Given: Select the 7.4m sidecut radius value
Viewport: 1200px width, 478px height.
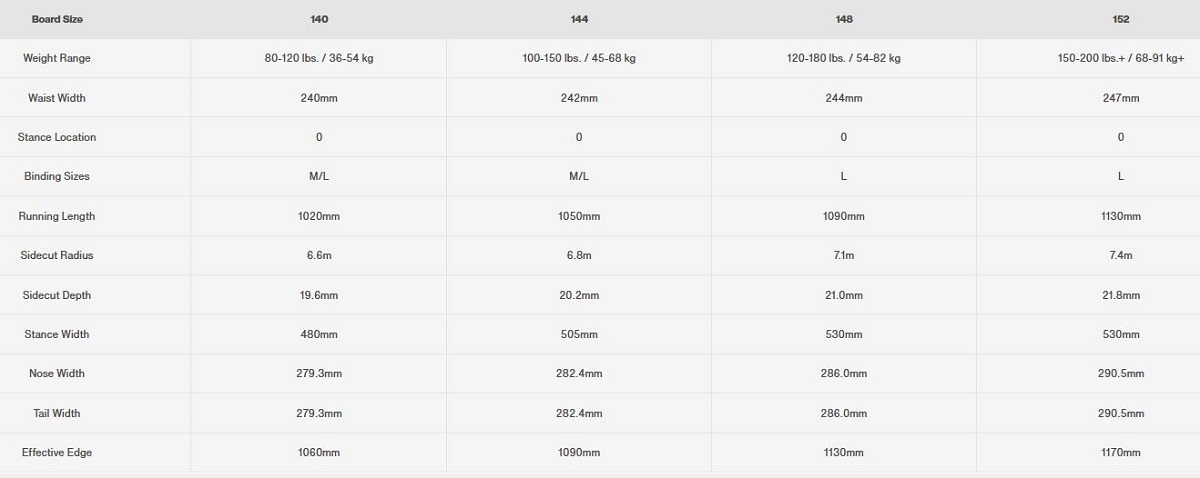Looking at the screenshot, I should click(x=1121, y=255).
